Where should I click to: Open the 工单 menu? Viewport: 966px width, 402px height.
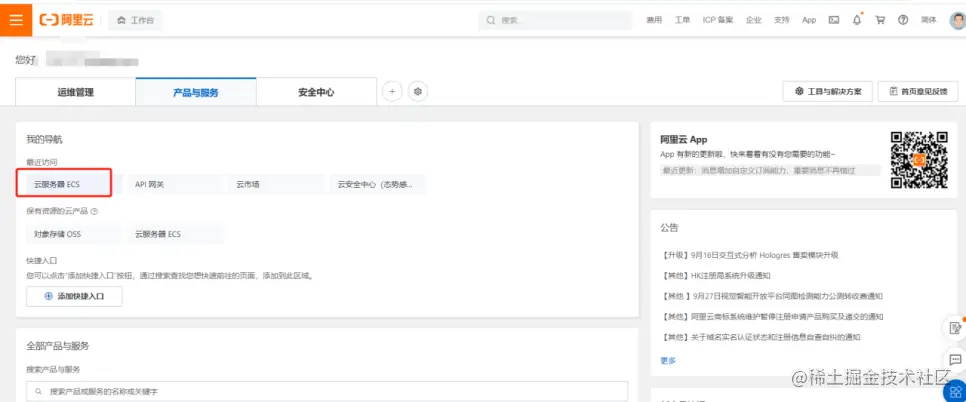(682, 20)
